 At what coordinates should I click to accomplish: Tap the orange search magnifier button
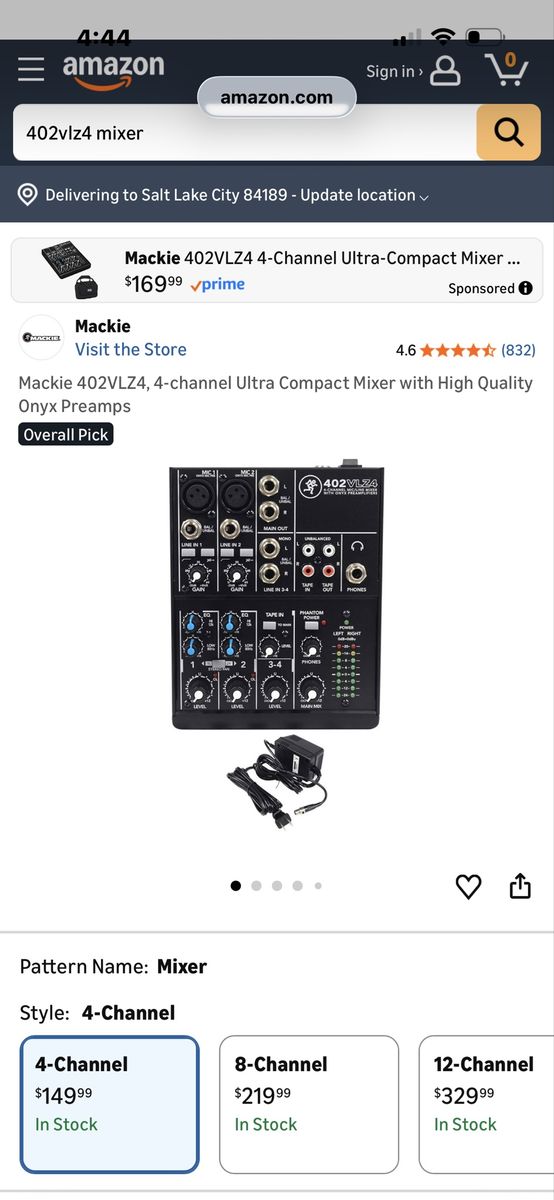(x=508, y=132)
